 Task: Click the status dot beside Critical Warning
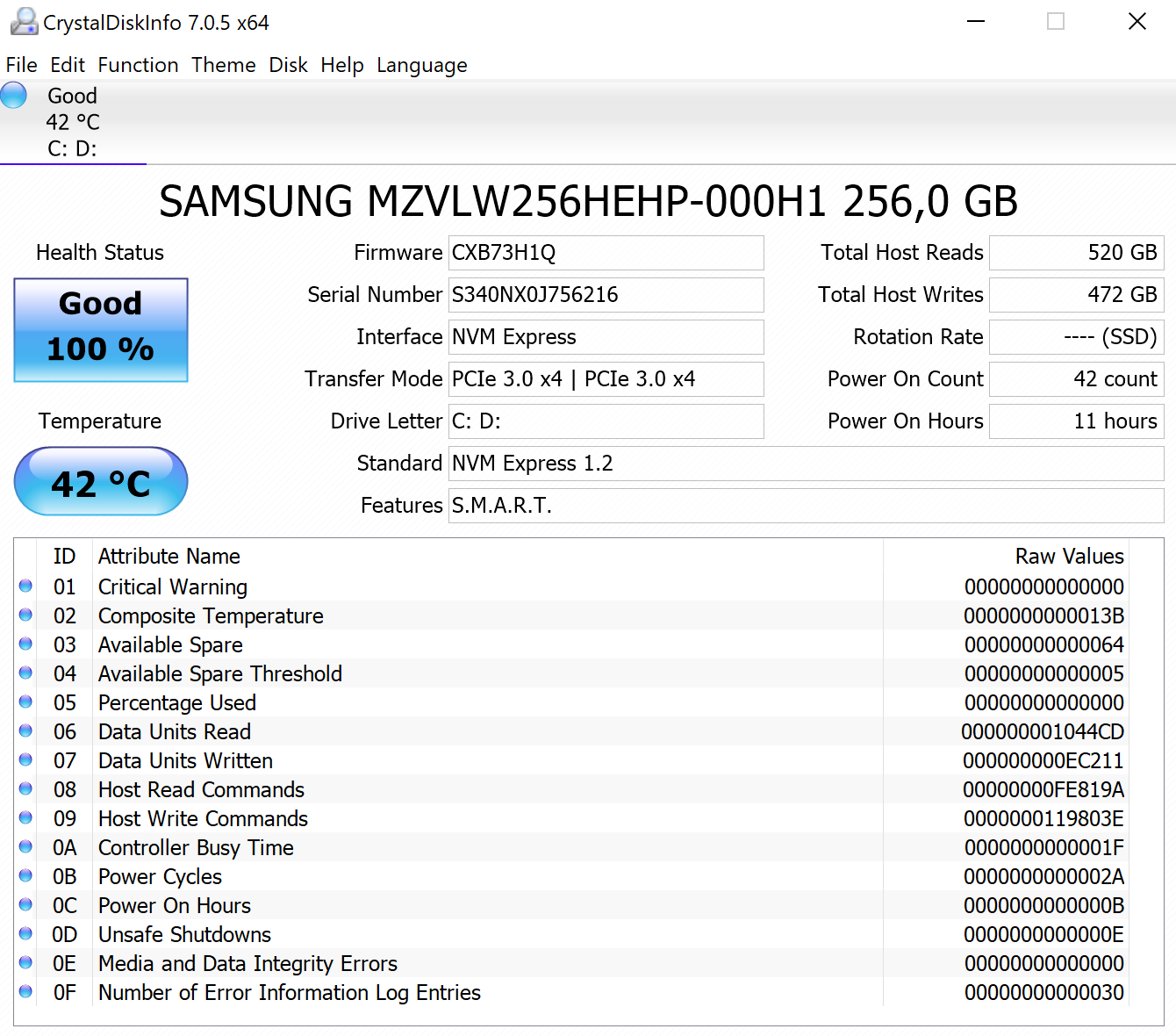pos(25,586)
